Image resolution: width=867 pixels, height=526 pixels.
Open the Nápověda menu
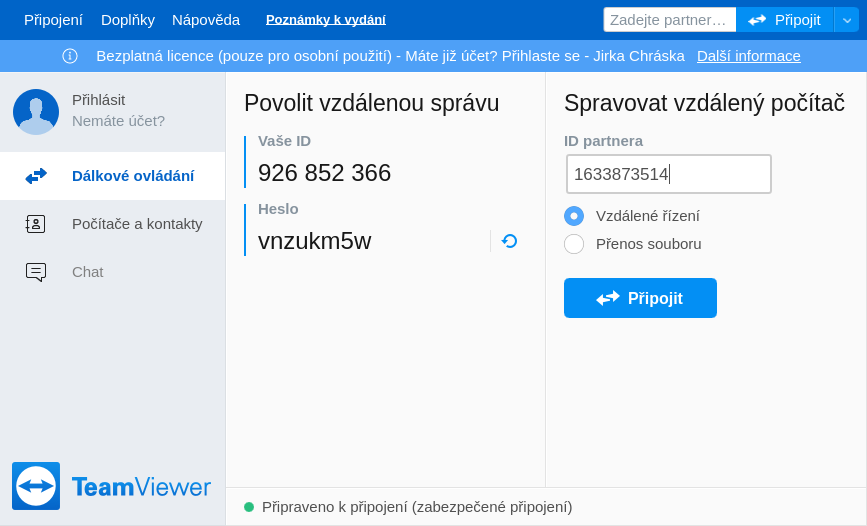(206, 20)
